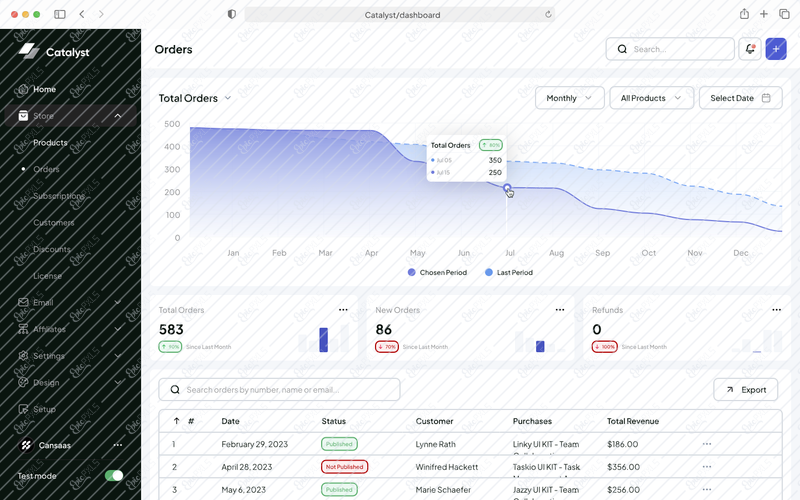Screen dimensions: 800x500
Task: Click the Export button
Action: [745, 390]
